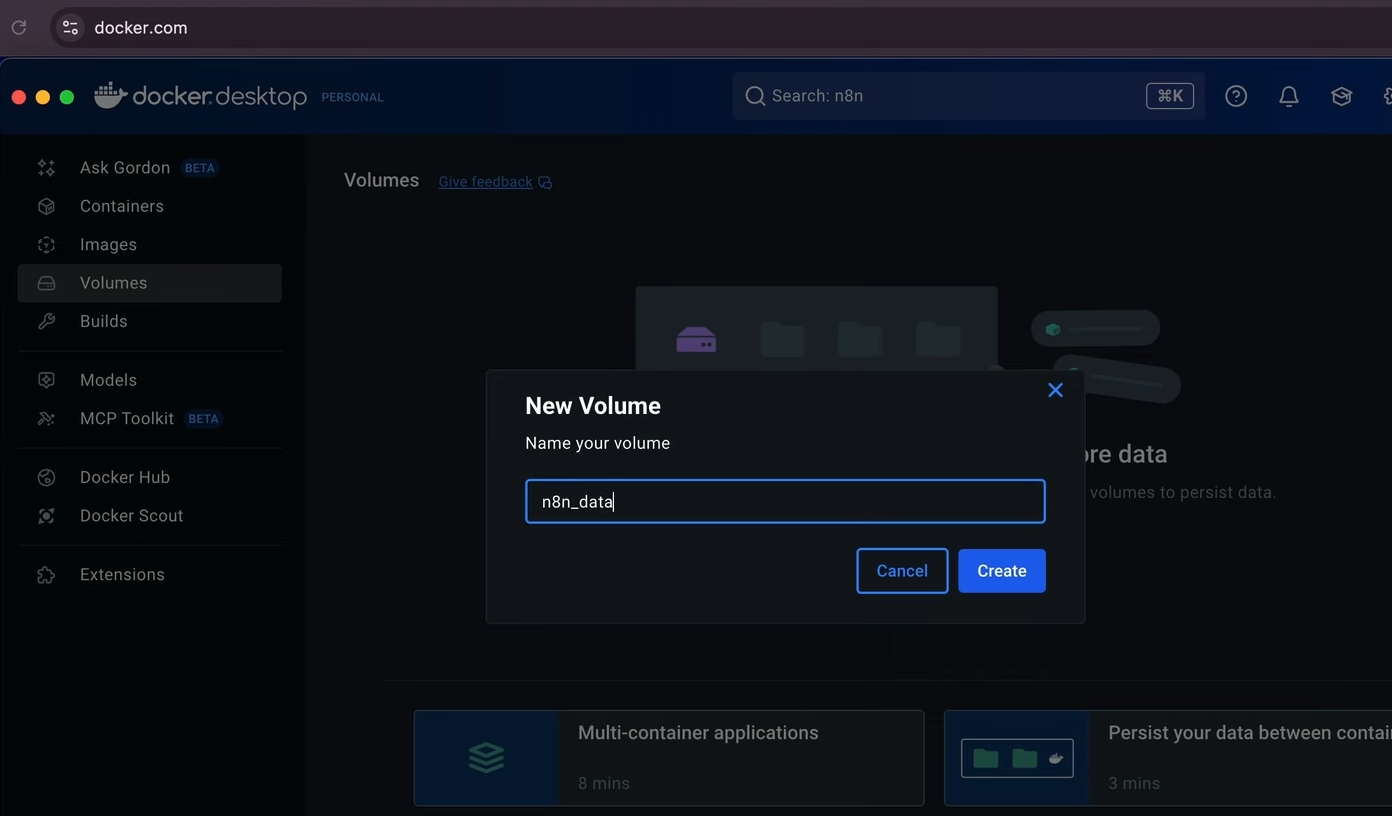1392x816 pixels.
Task: Click the yellow macOS minimize window button
Action: click(42, 97)
